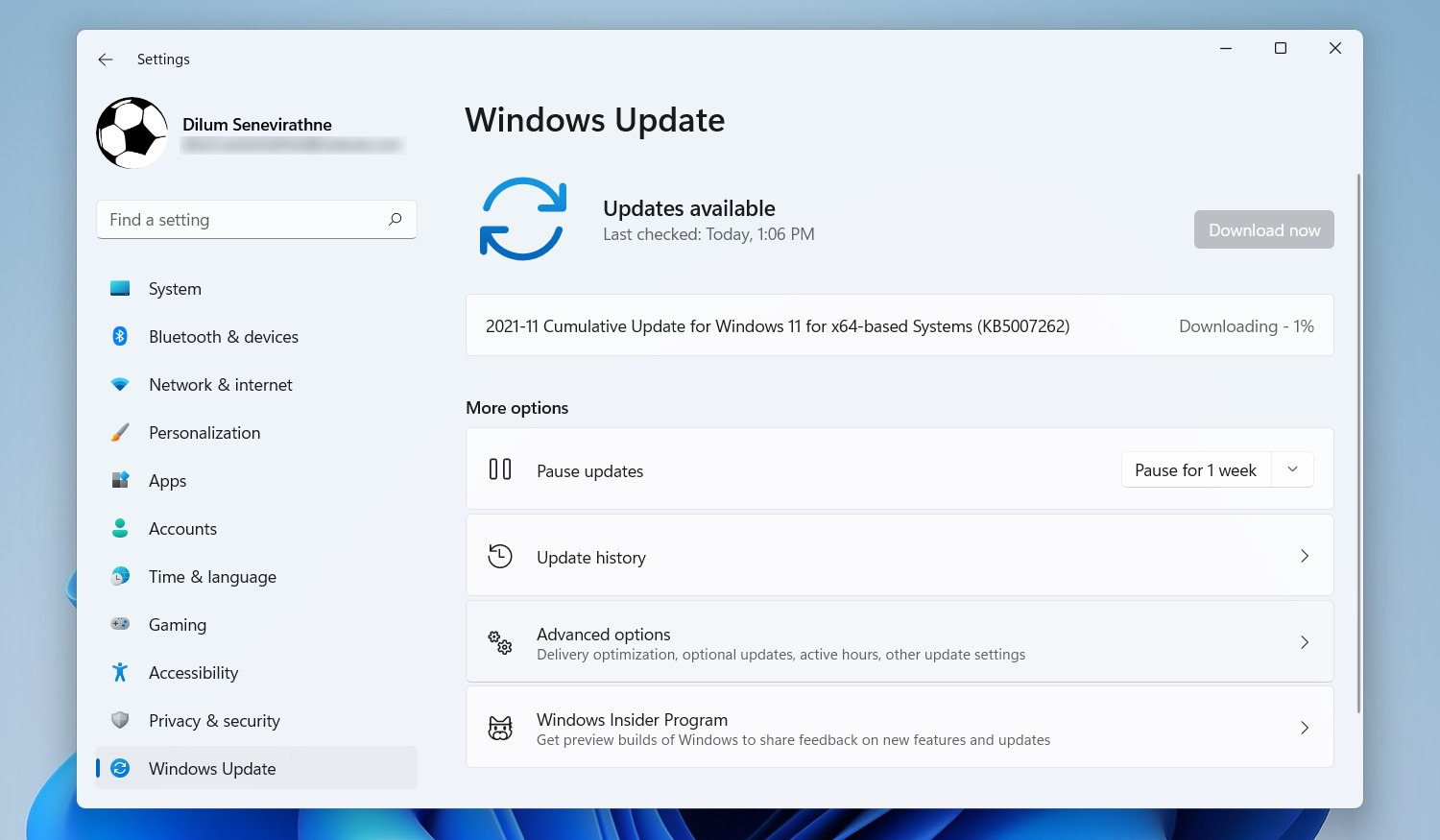
Task: Click the Apps icon in sidebar
Action: [120, 480]
